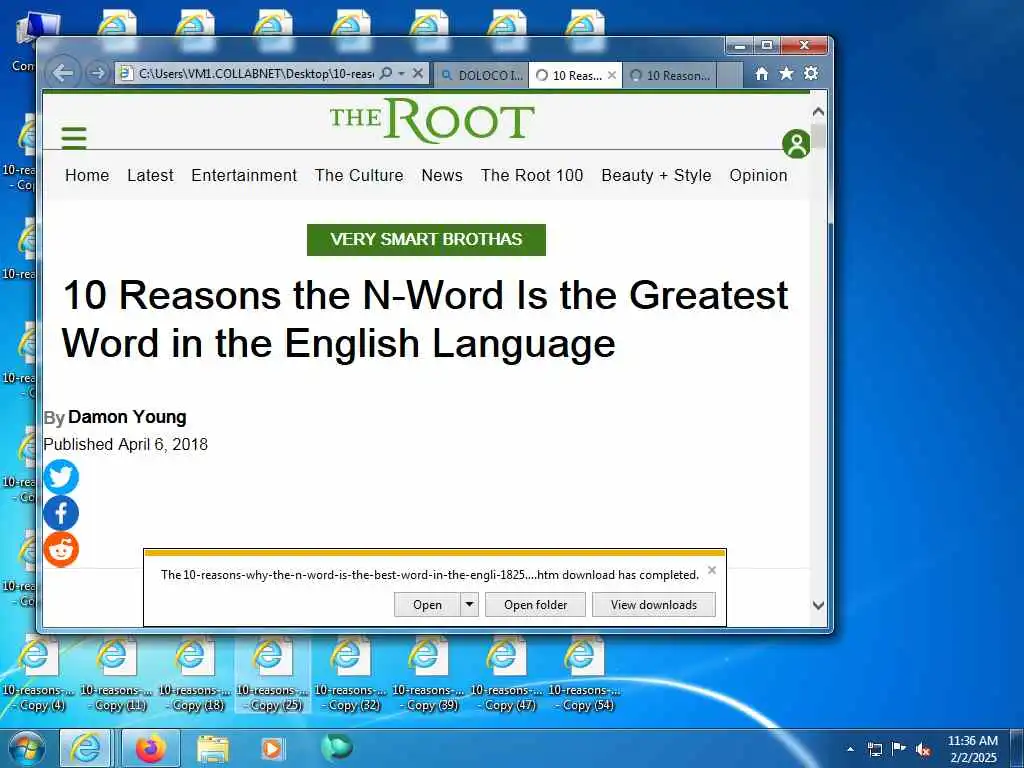Open Windows Media Player from the taskbar

(x=272, y=749)
